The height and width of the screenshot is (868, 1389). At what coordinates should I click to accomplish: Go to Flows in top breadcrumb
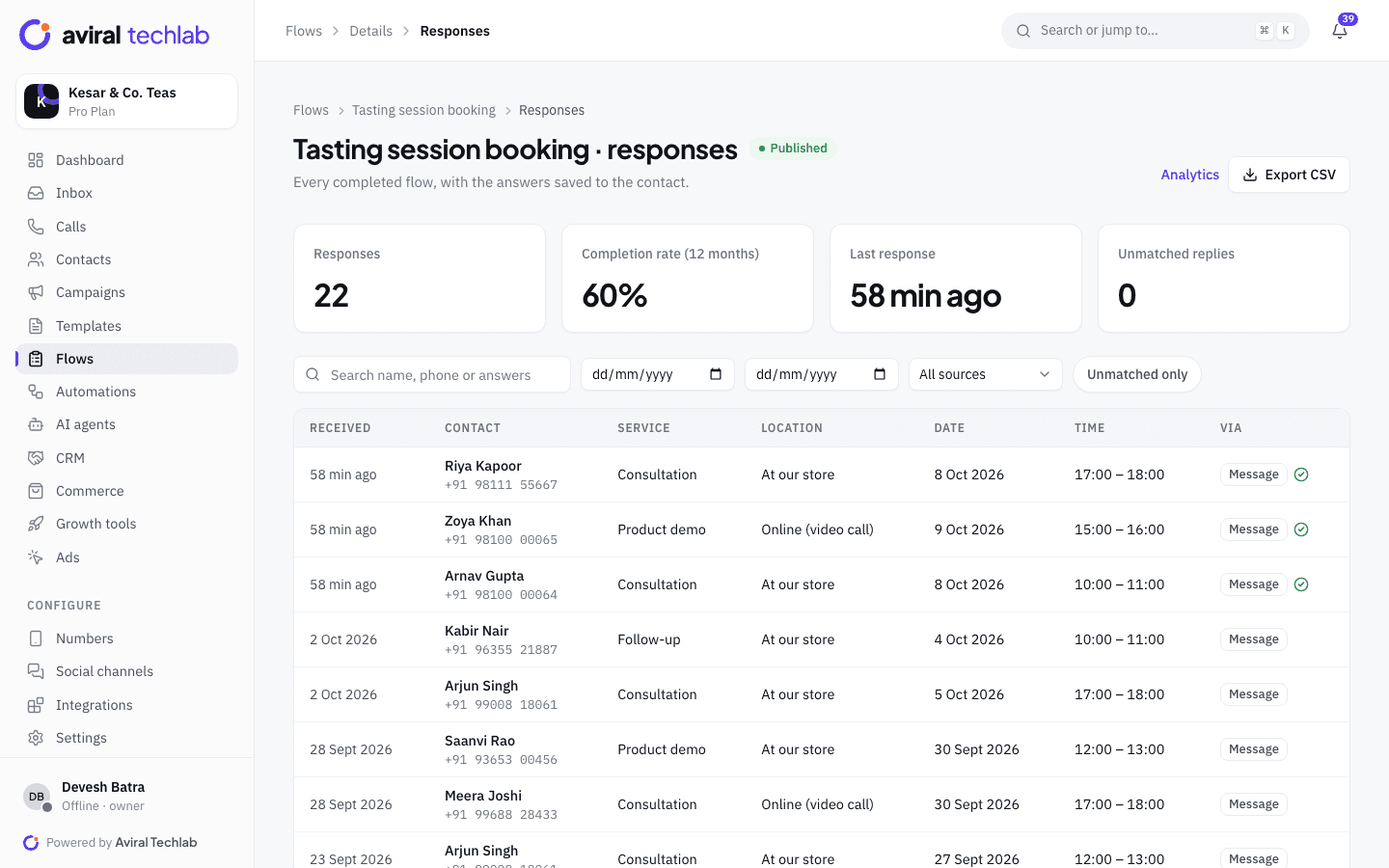click(304, 31)
